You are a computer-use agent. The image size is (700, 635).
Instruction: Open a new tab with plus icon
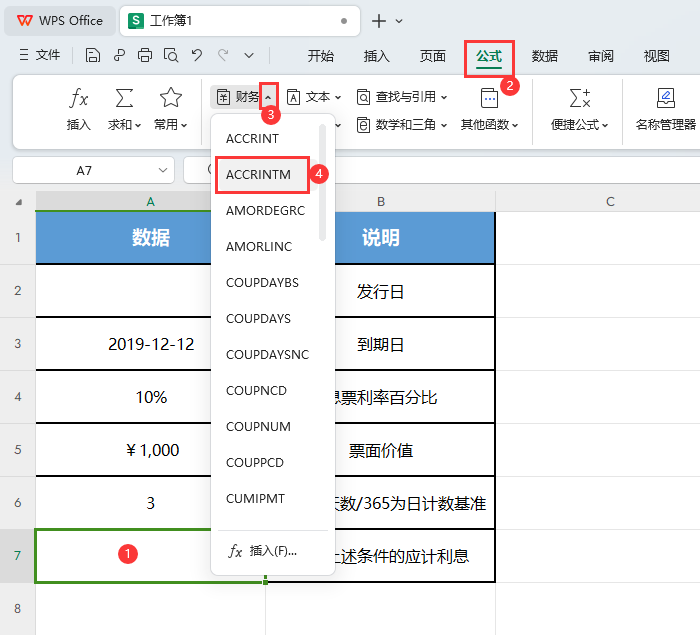pyautogui.click(x=379, y=21)
